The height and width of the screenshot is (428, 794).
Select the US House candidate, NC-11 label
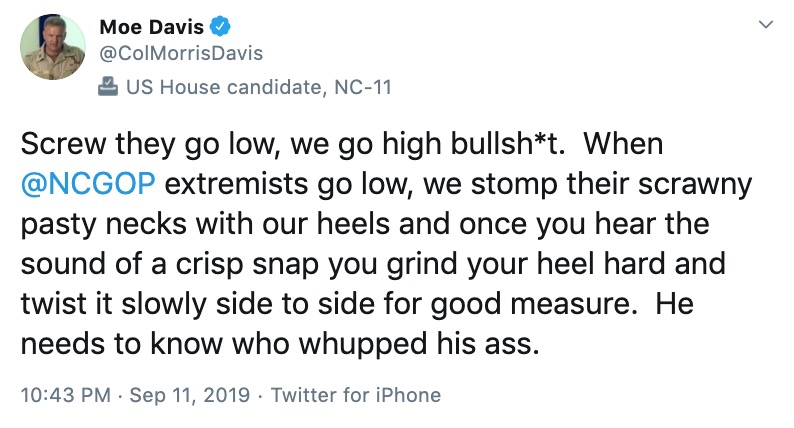point(258,87)
